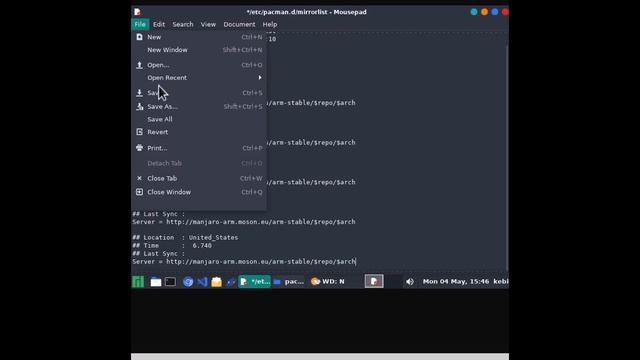Click the New document icon in File menu
The image size is (640, 360).
(139, 37)
